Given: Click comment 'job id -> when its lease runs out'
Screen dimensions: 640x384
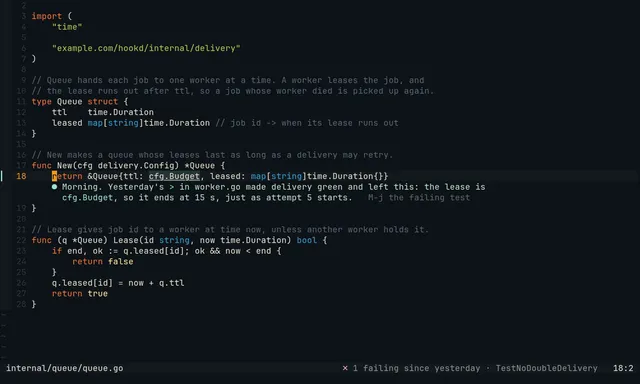Looking at the screenshot, I should coord(307,123).
